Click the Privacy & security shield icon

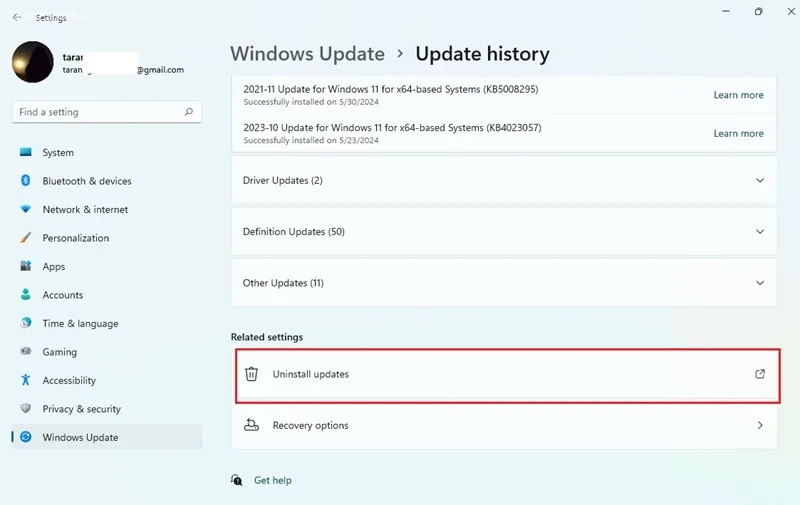tap(26, 408)
